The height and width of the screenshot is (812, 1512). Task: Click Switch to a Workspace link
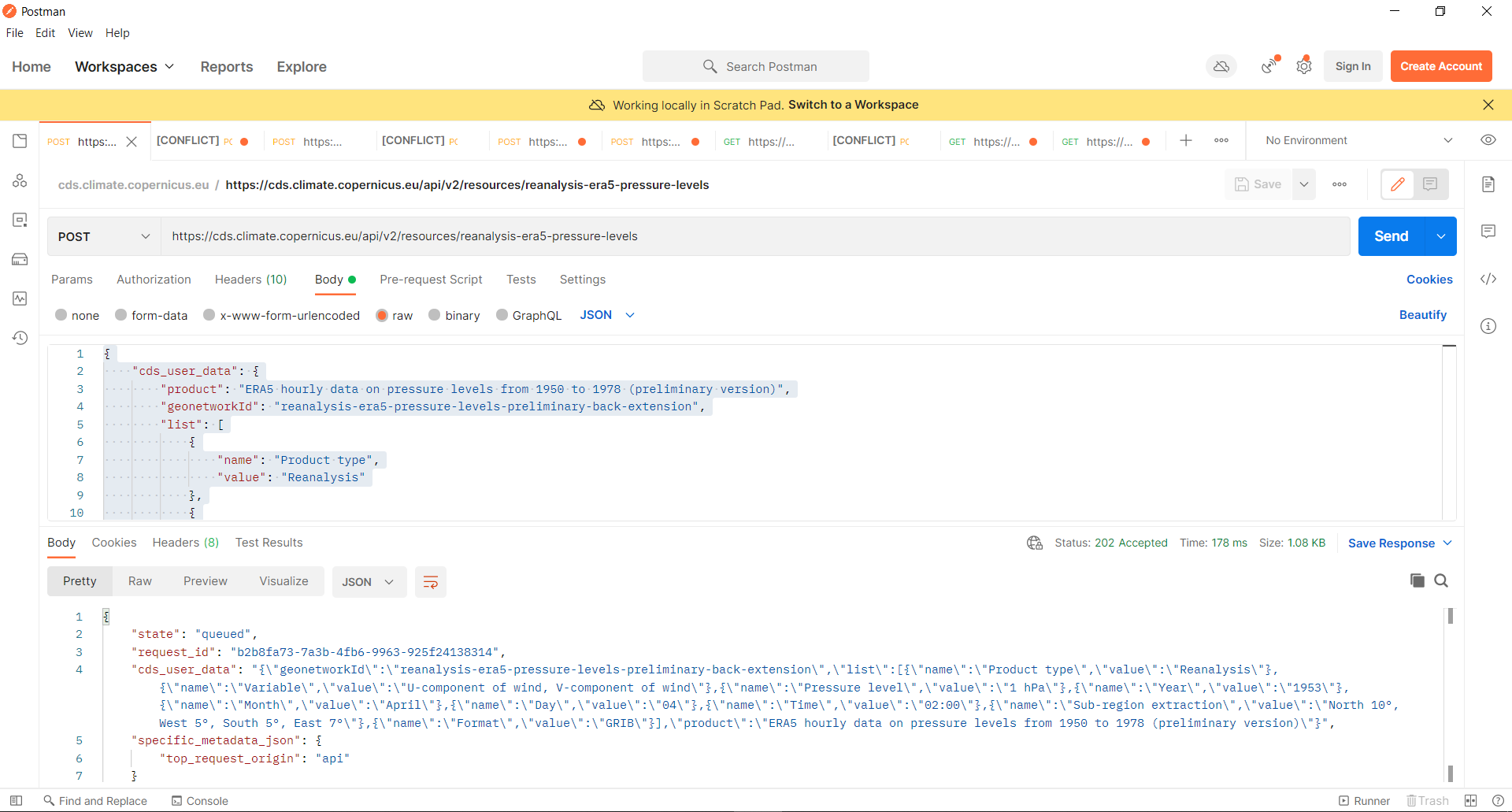pos(854,105)
